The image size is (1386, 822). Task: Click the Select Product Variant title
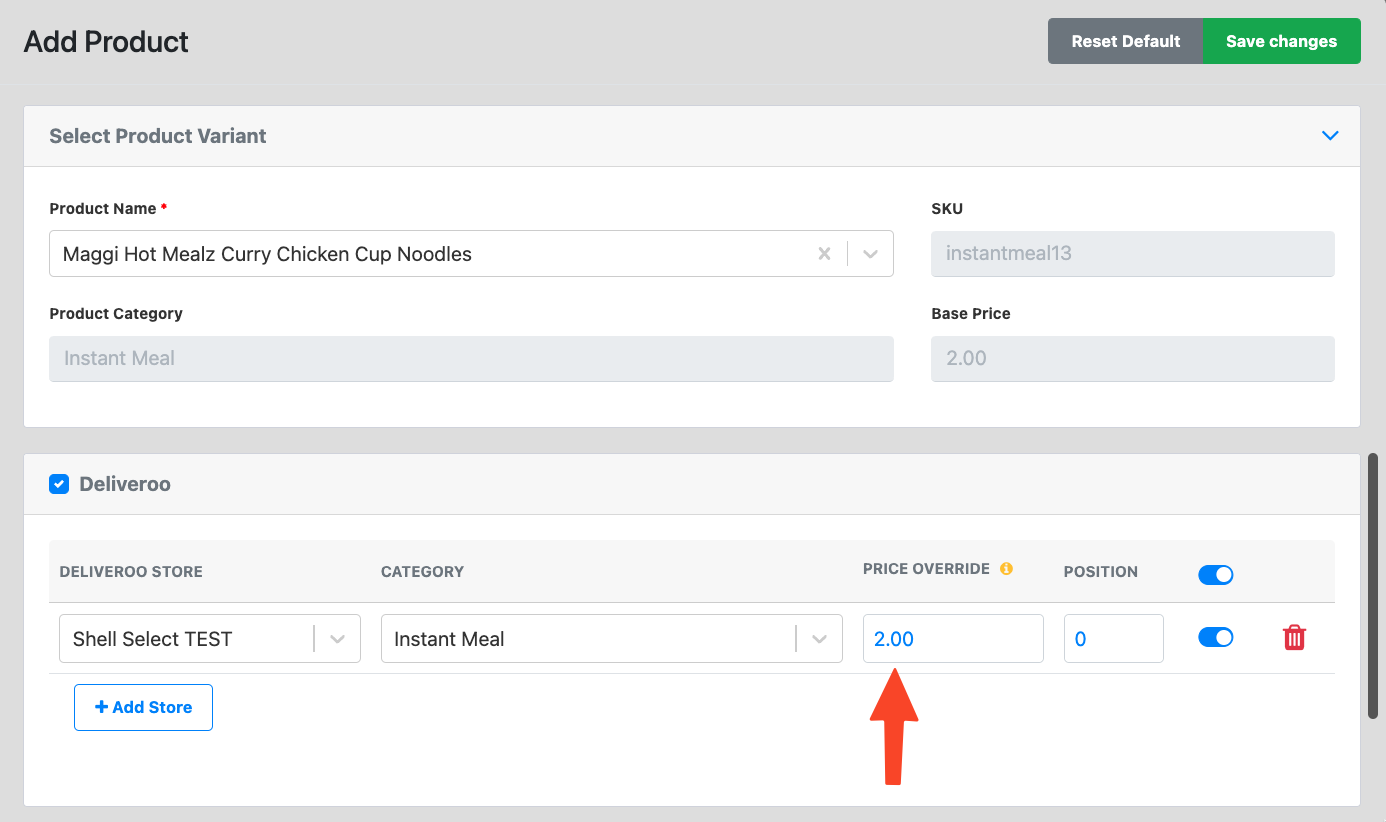pyautogui.click(x=158, y=136)
